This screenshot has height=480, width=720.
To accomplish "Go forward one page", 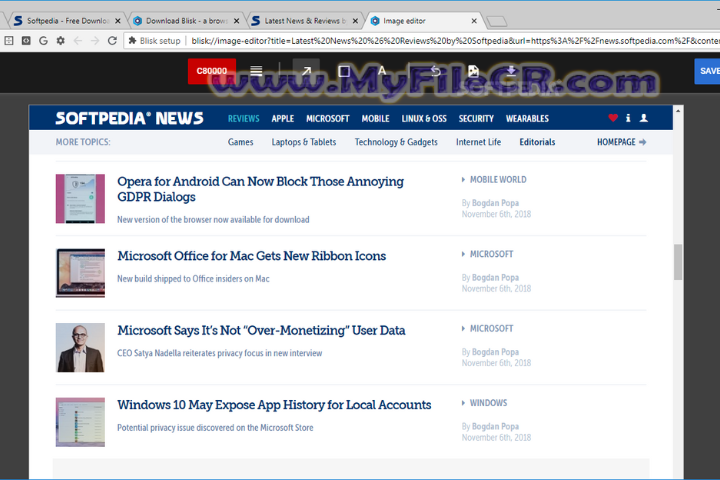I will point(95,40).
